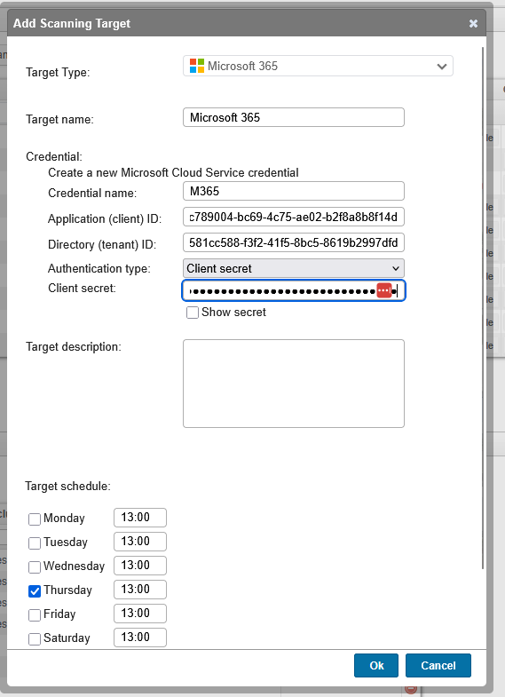
Task: Tick the Friday schedule checkbox
Action: 34,615
